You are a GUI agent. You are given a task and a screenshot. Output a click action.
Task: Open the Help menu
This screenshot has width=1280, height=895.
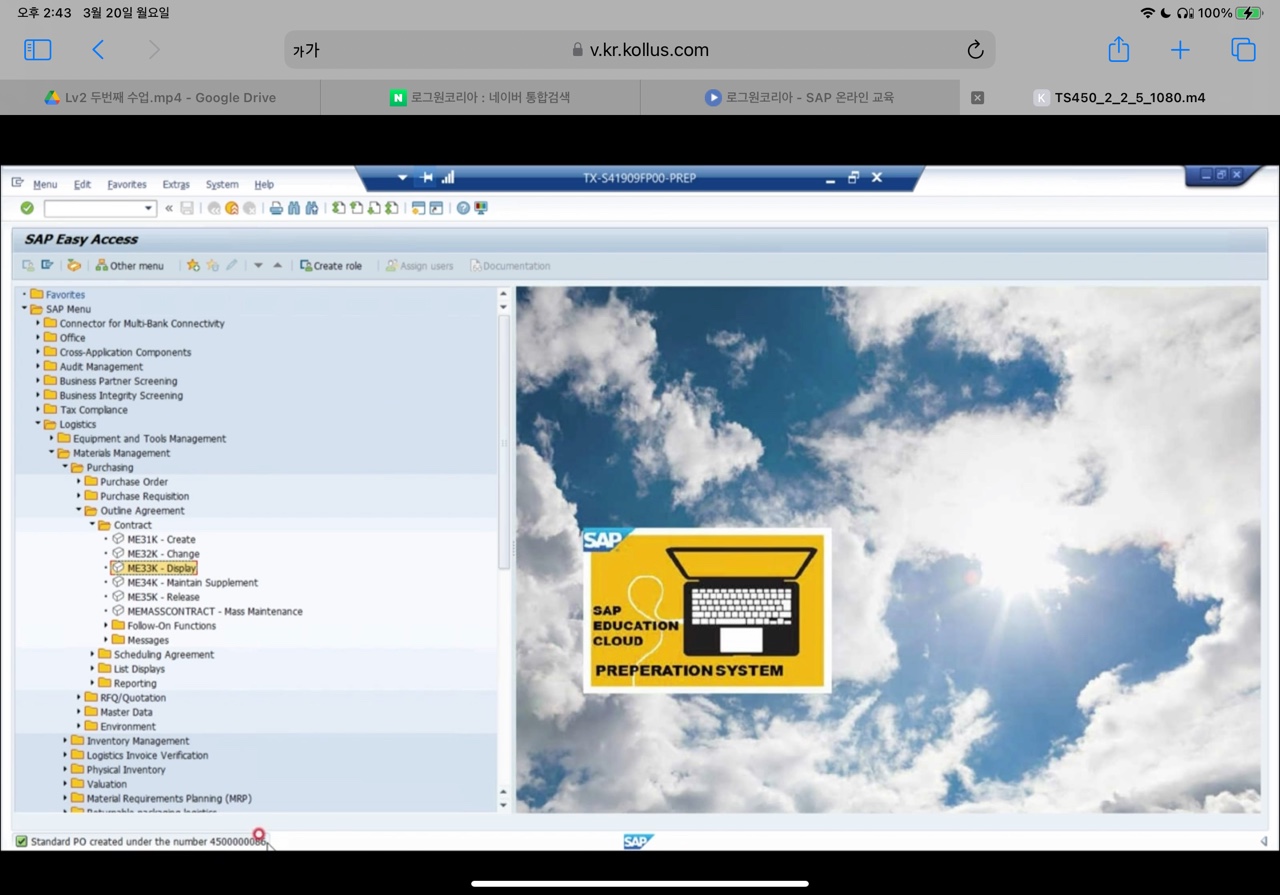(264, 185)
